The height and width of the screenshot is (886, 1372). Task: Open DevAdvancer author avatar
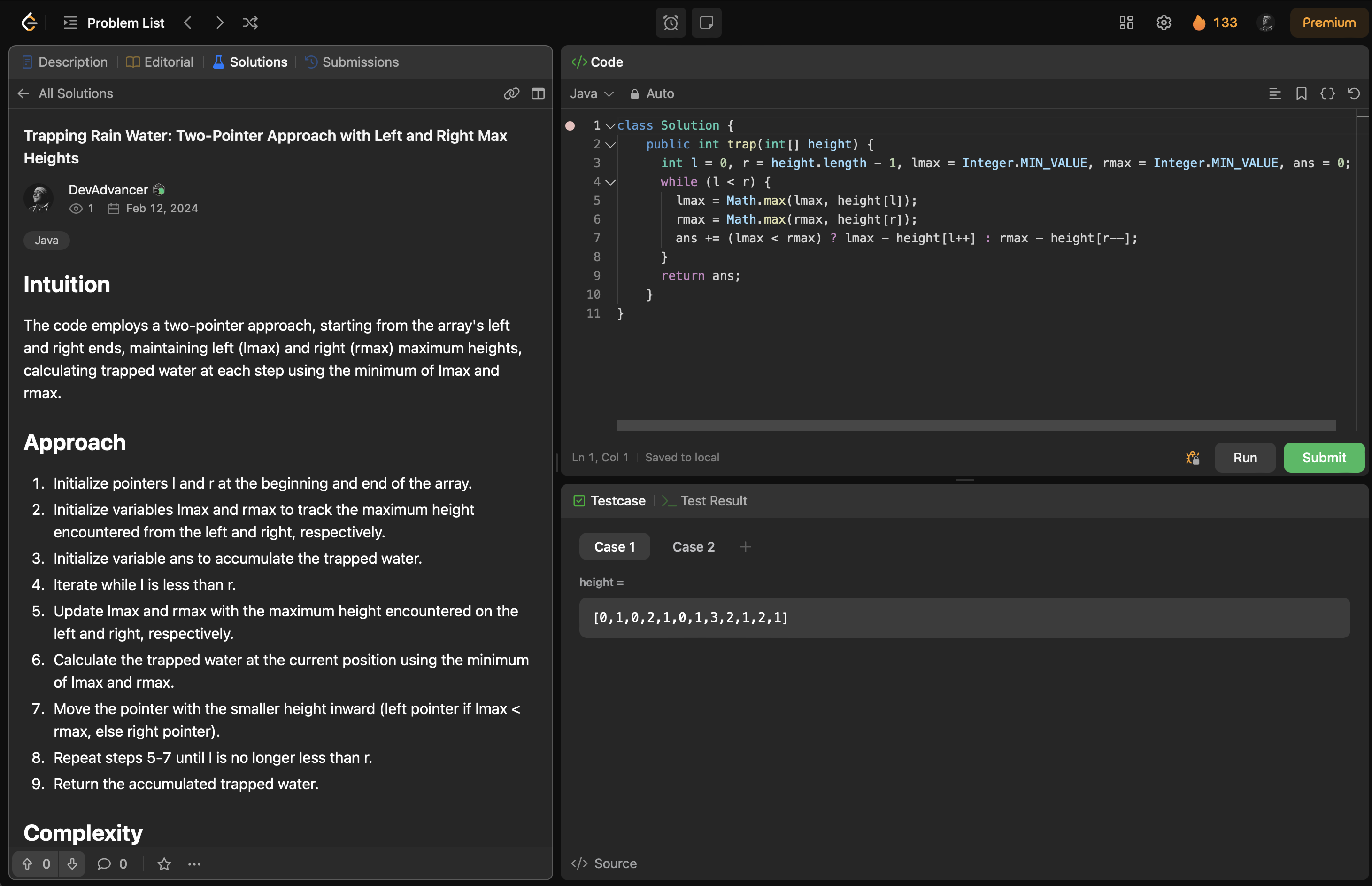pos(39,199)
